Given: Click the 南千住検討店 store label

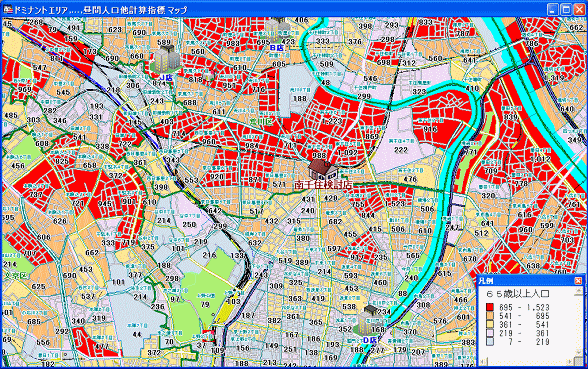Looking at the screenshot, I should click(x=323, y=184).
